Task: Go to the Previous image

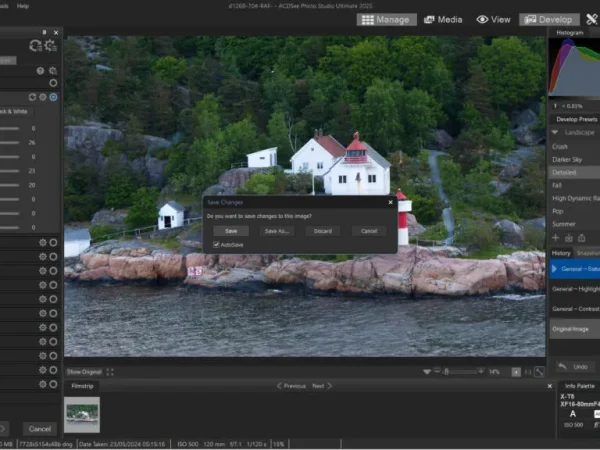Action: (x=292, y=386)
